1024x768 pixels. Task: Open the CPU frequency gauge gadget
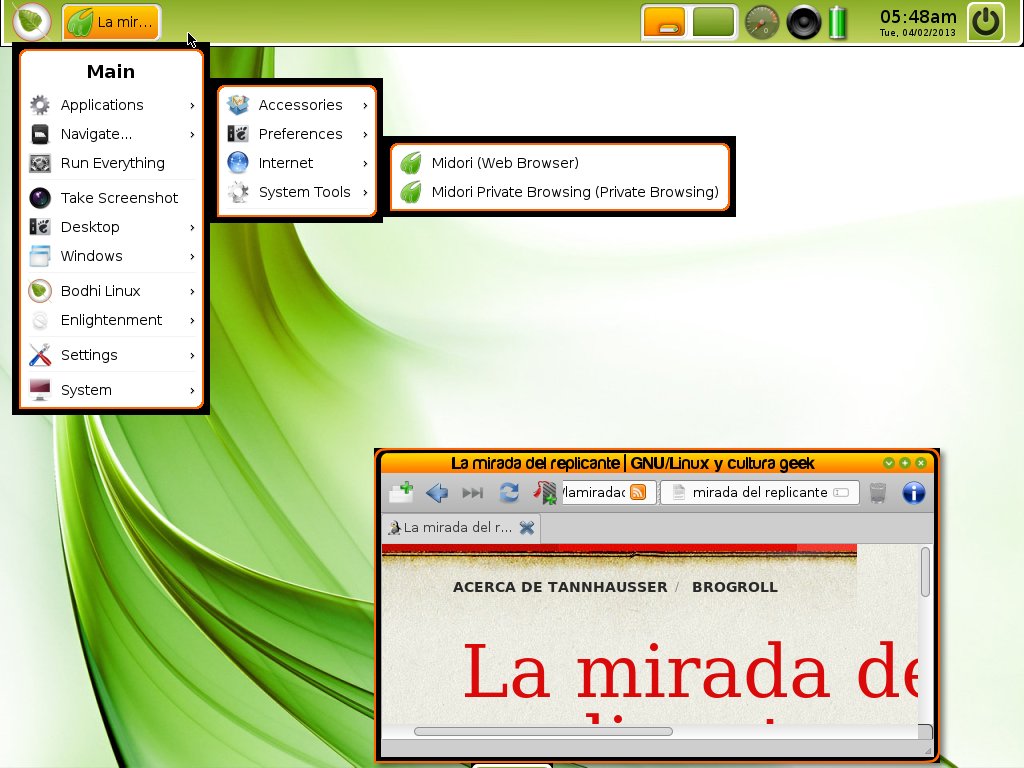[761, 22]
